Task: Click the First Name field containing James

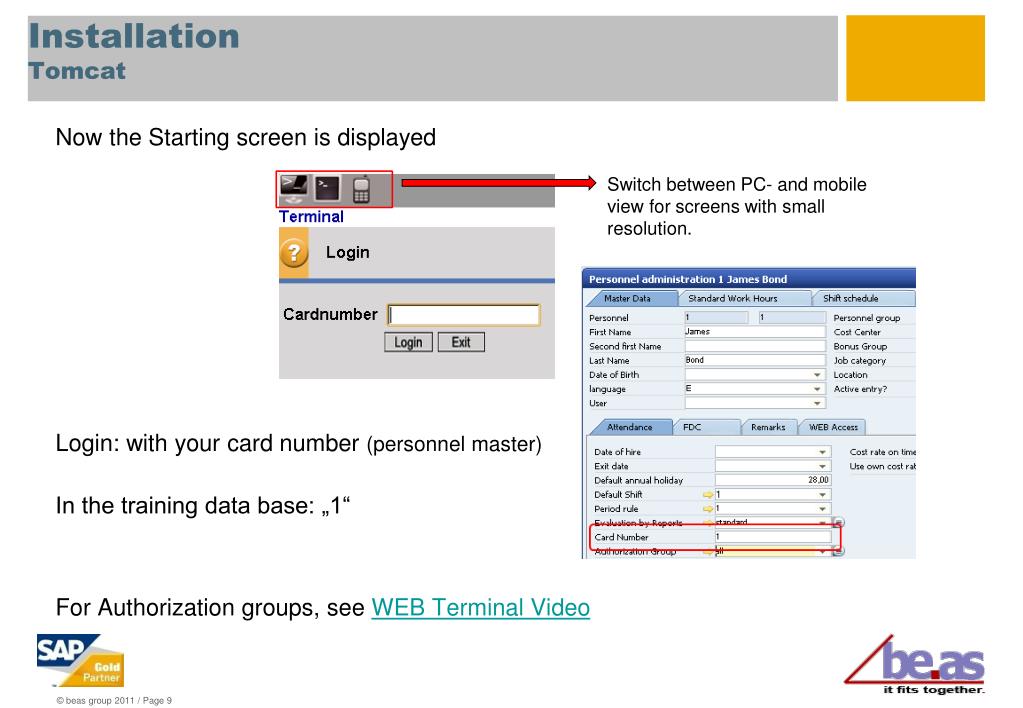Action: tap(755, 331)
